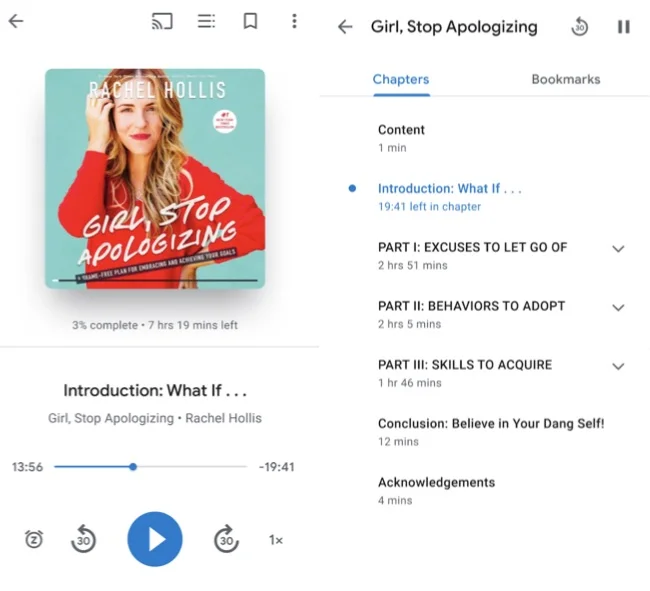Open PART III: SKILLS TO ACQUIRE row
650x591 pixels.
(484, 373)
